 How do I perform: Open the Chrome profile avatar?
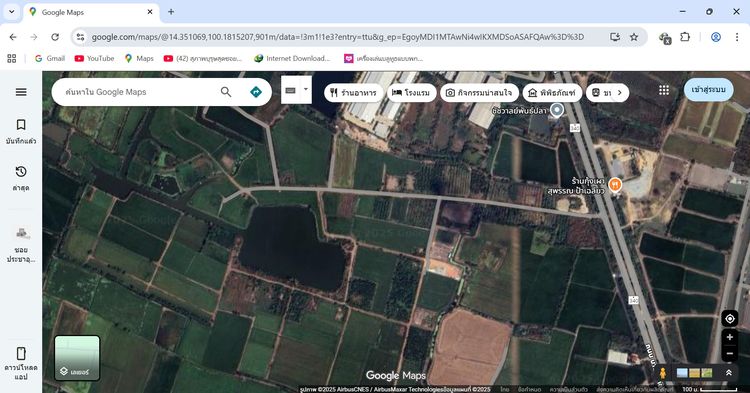point(716,37)
